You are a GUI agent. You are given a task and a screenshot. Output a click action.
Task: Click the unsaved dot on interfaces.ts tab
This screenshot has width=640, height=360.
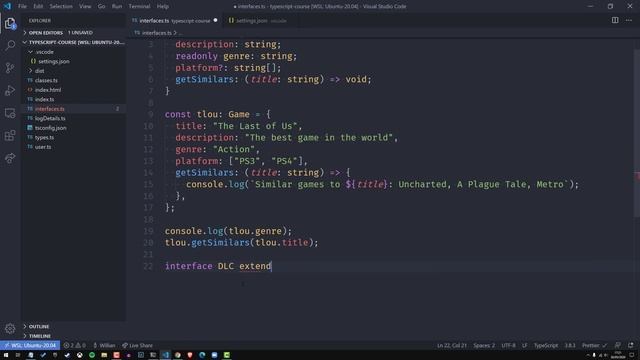[216, 20]
